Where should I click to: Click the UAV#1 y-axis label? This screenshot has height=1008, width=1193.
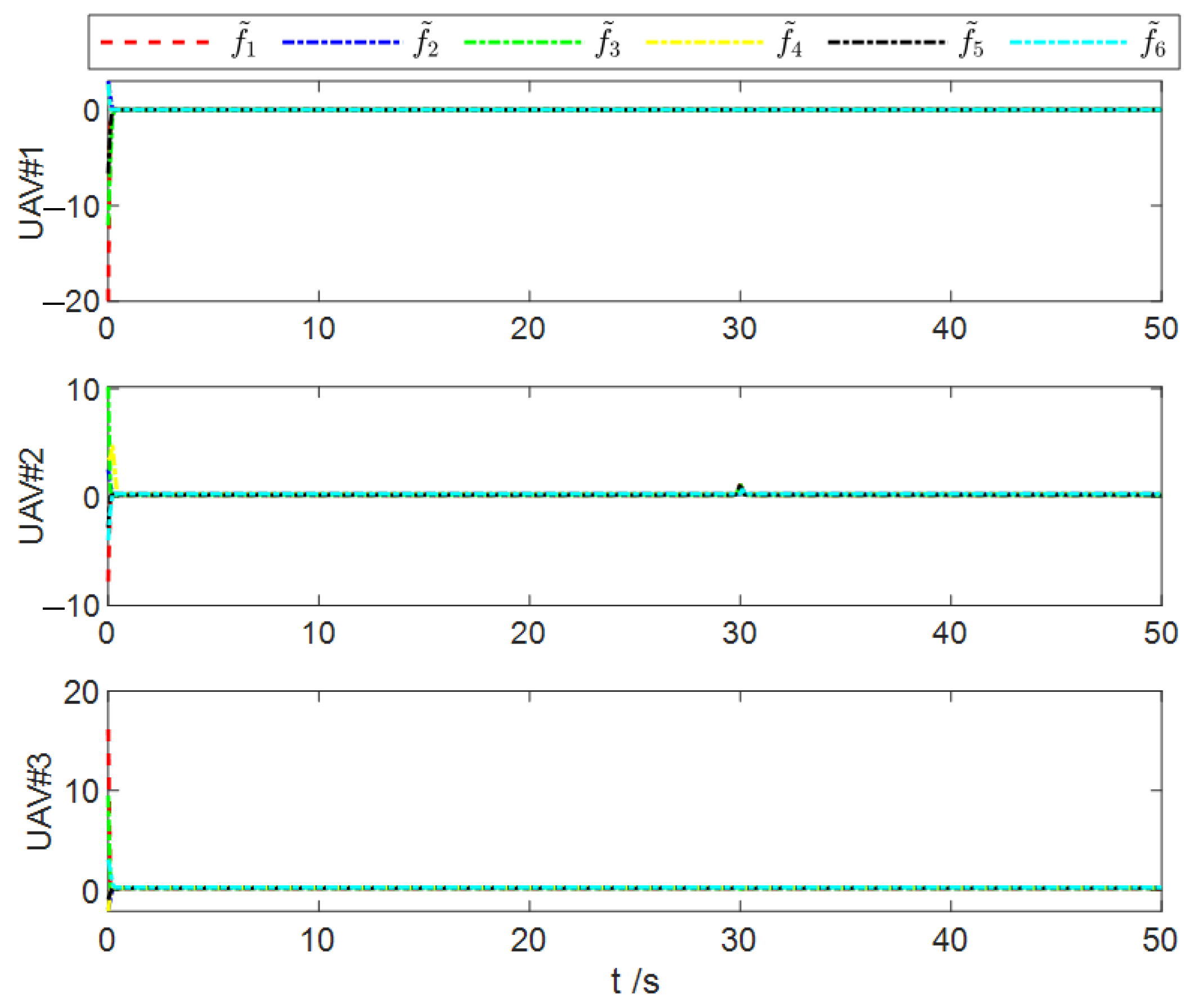(x=32, y=192)
